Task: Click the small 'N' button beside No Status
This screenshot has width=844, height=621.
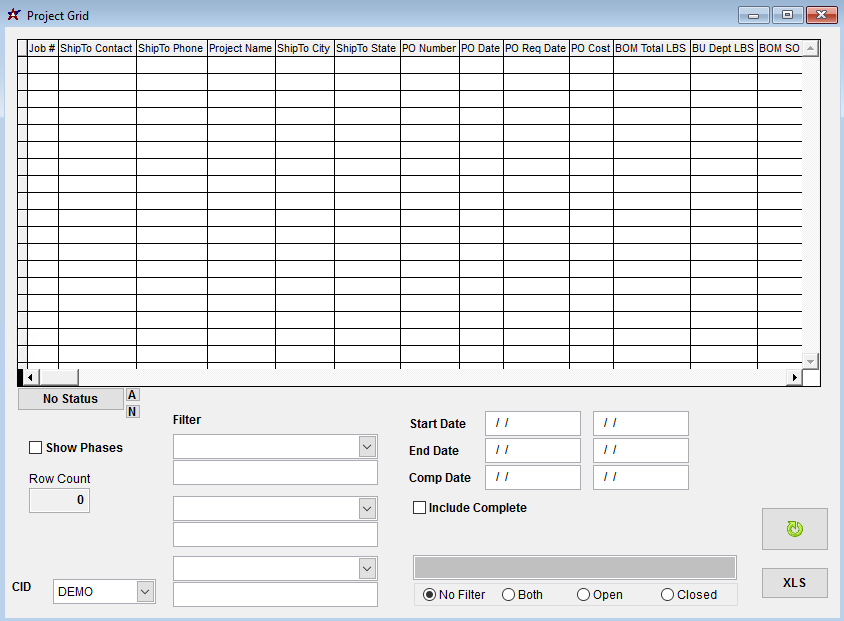Action: point(133,412)
